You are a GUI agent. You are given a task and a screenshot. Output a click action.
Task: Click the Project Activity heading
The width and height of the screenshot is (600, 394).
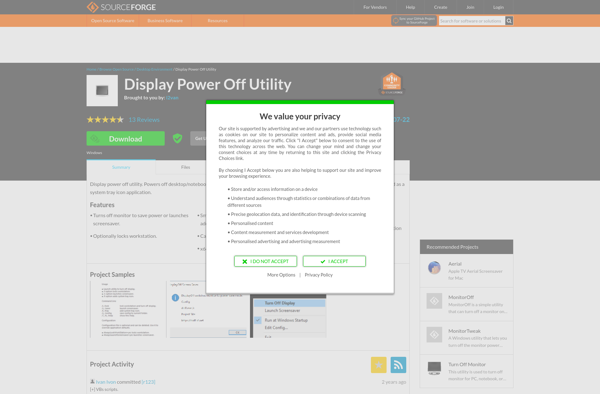[112, 364]
